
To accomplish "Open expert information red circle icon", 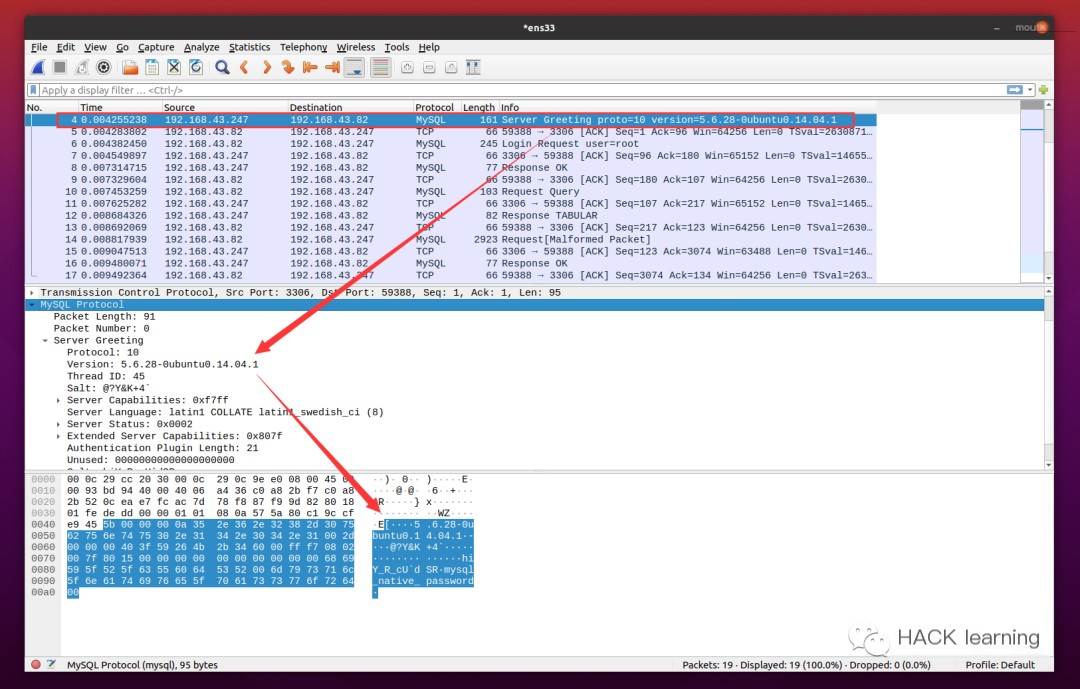I will click(x=36, y=665).
